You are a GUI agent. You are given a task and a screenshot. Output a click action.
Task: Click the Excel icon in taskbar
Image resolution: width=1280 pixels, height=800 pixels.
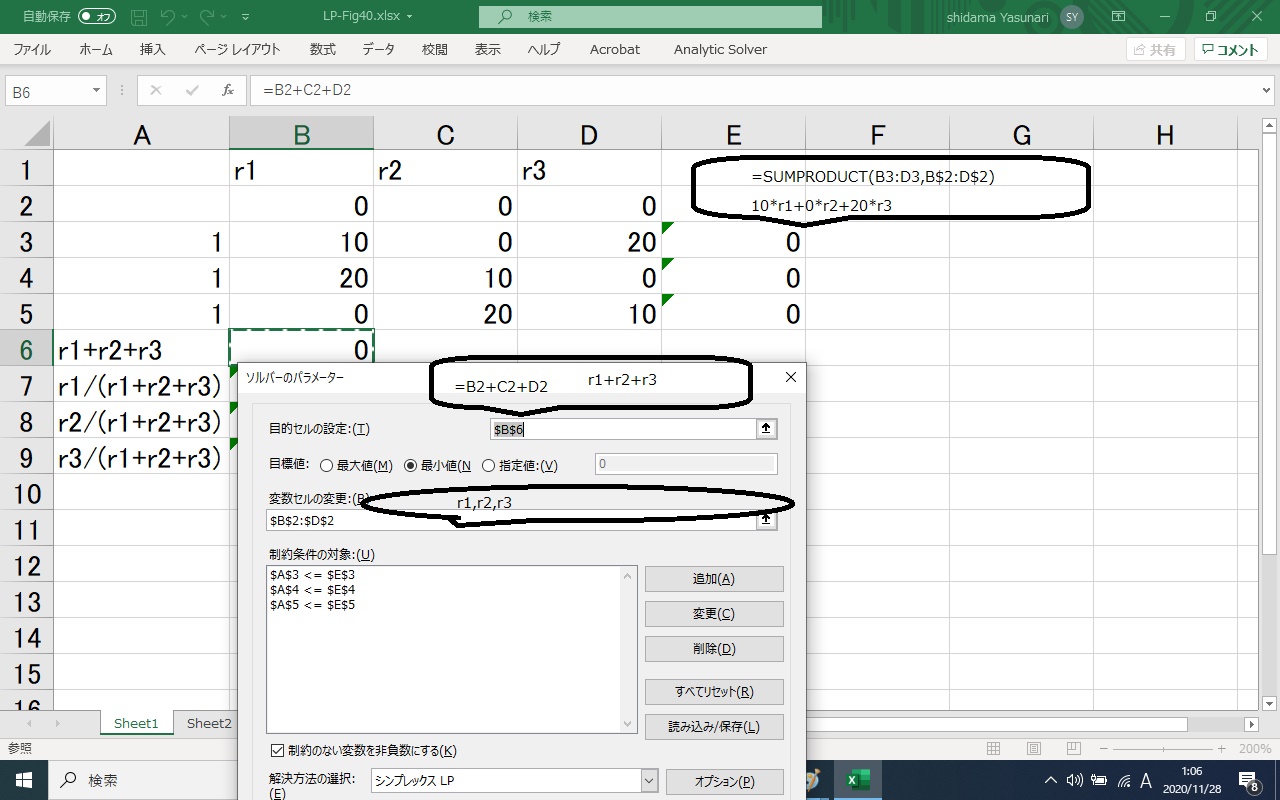857,780
